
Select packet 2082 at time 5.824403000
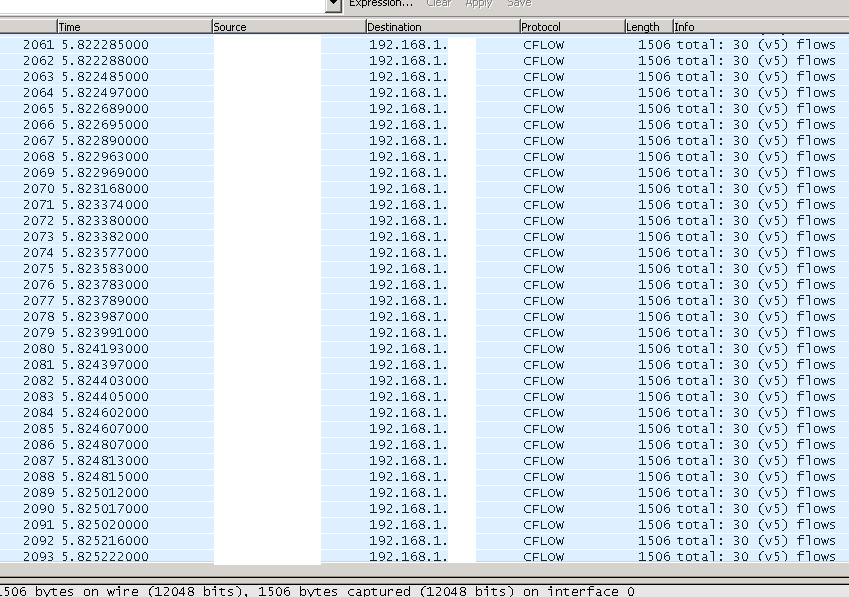click(424, 380)
